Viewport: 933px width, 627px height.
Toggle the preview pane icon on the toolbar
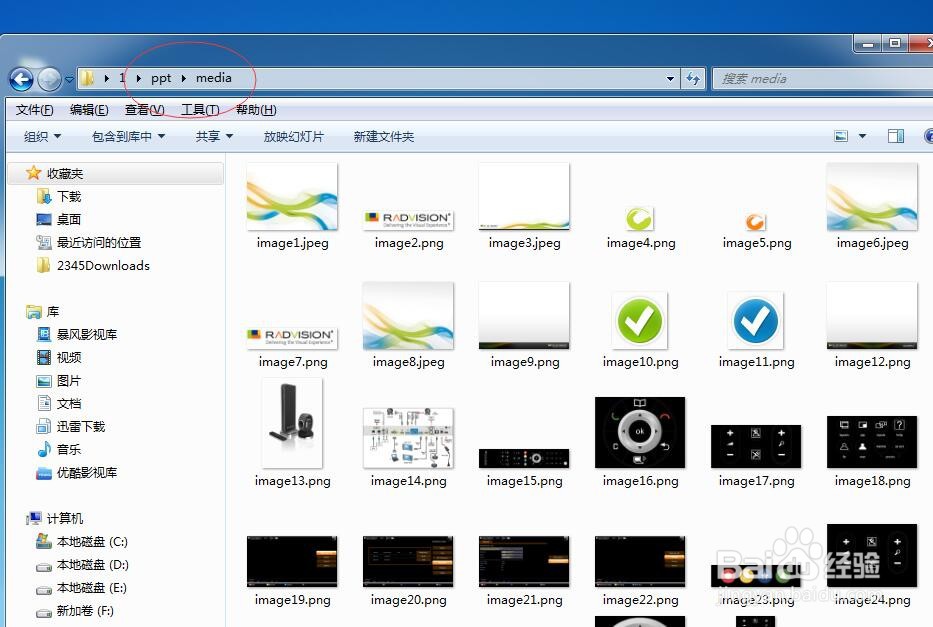tap(896, 136)
